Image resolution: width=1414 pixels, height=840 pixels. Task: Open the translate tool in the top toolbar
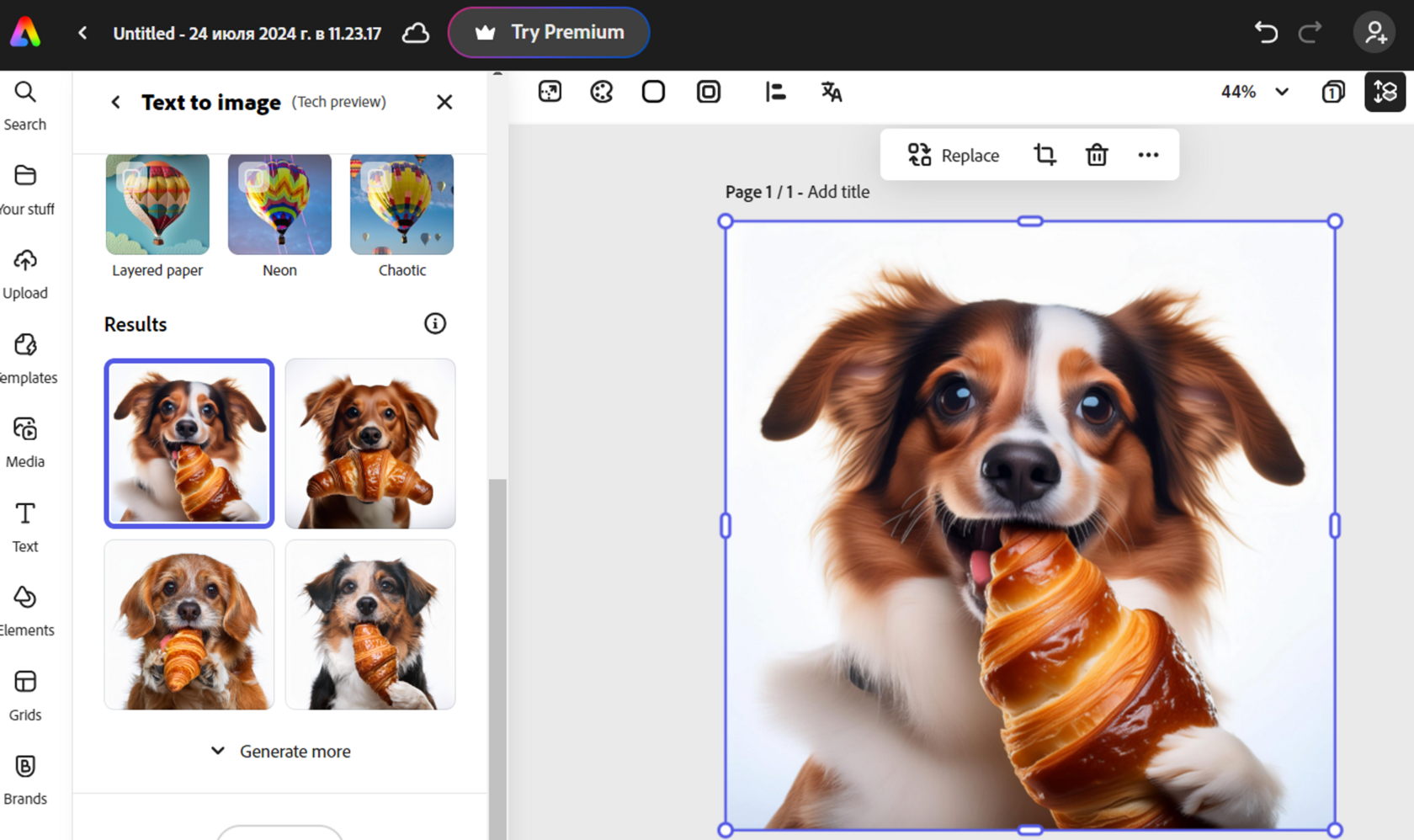coord(831,92)
